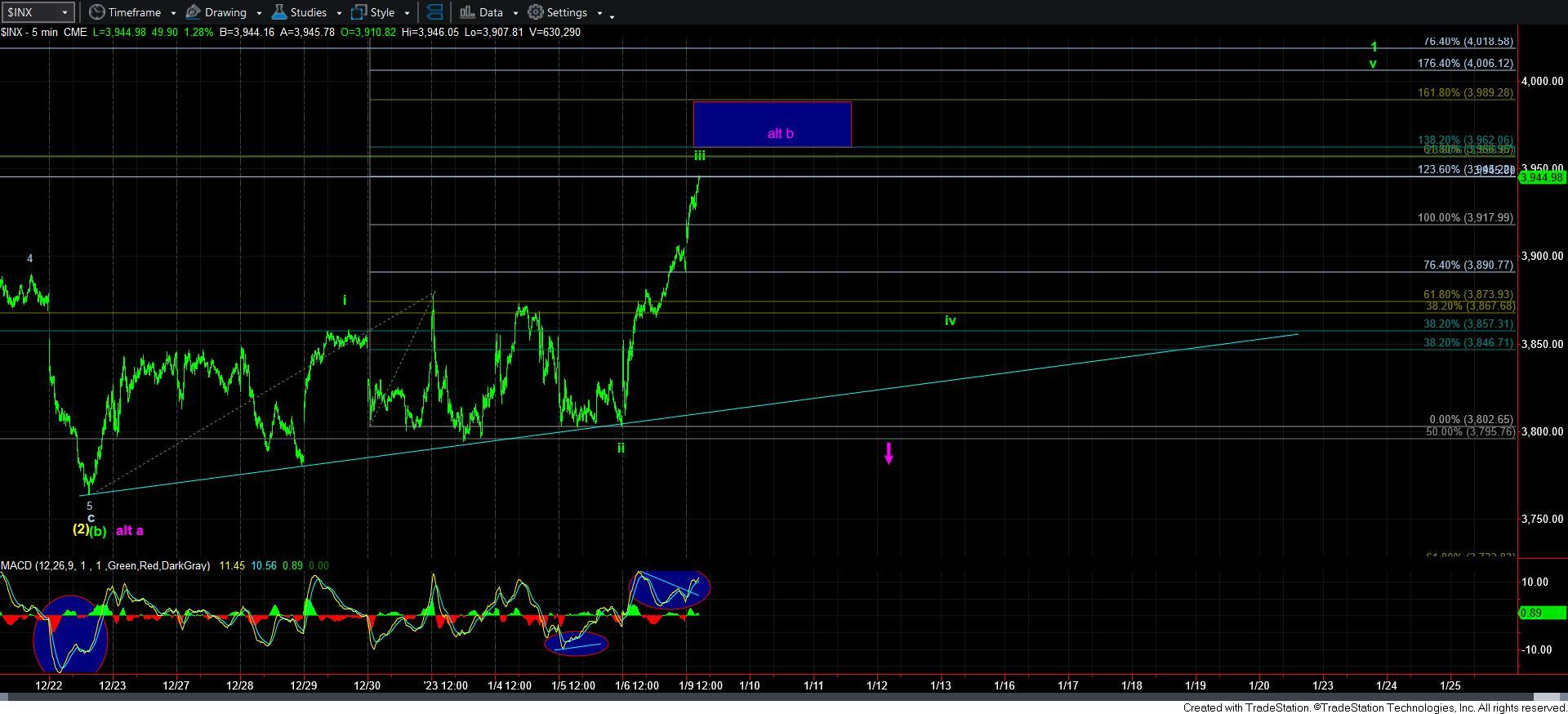Open the Data bar chart icon
The image size is (1568, 714).
tap(467, 12)
